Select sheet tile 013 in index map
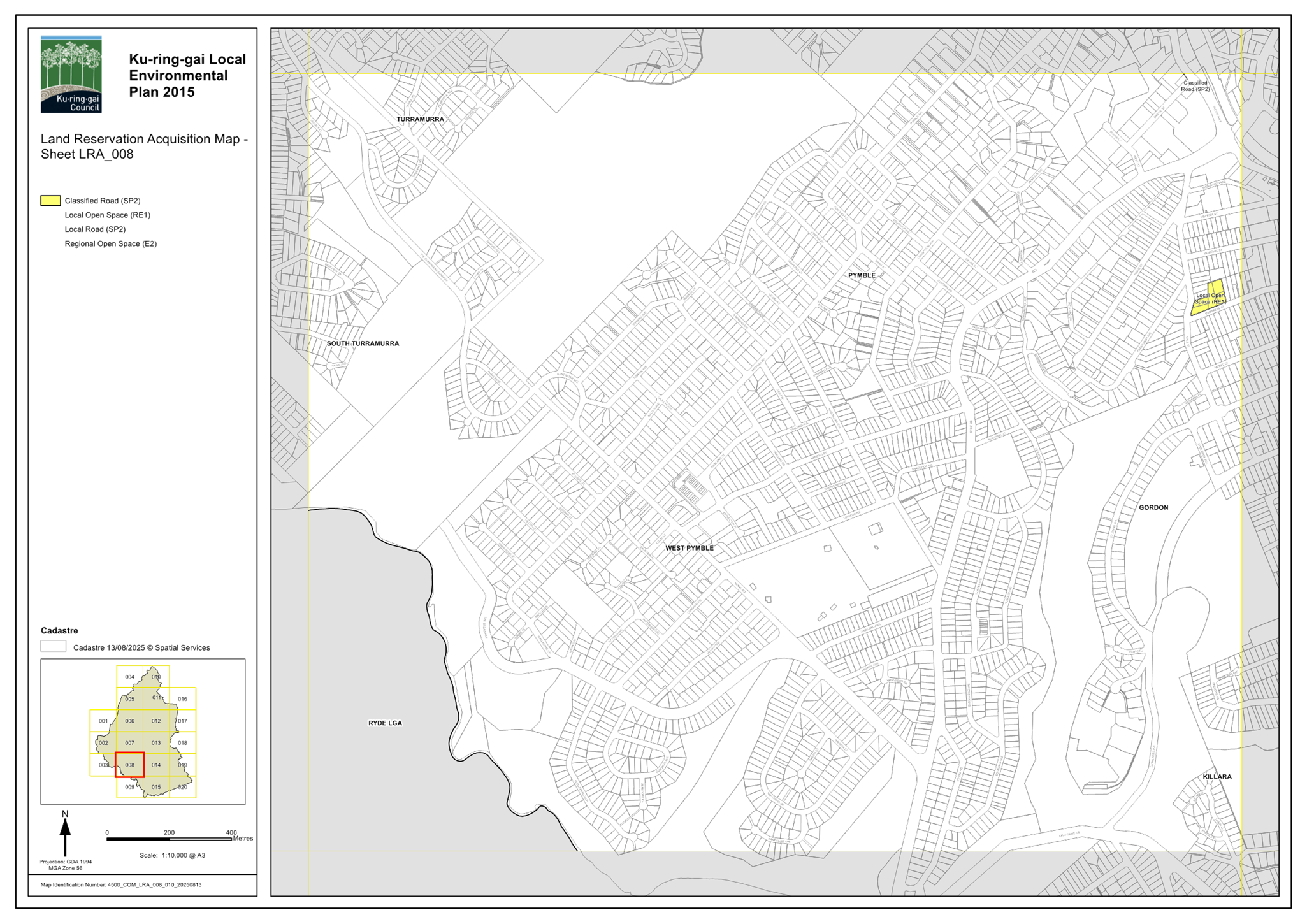Viewport: 1307px width, 924px height. tap(156, 743)
